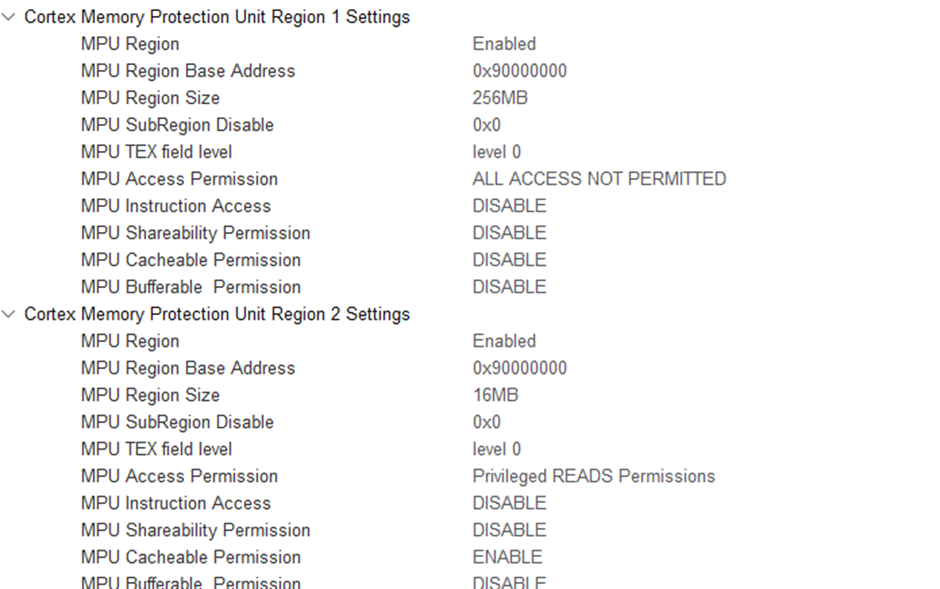Click the 16MB Region Size value
Viewport: 940px width, 589px height.
click(x=495, y=395)
